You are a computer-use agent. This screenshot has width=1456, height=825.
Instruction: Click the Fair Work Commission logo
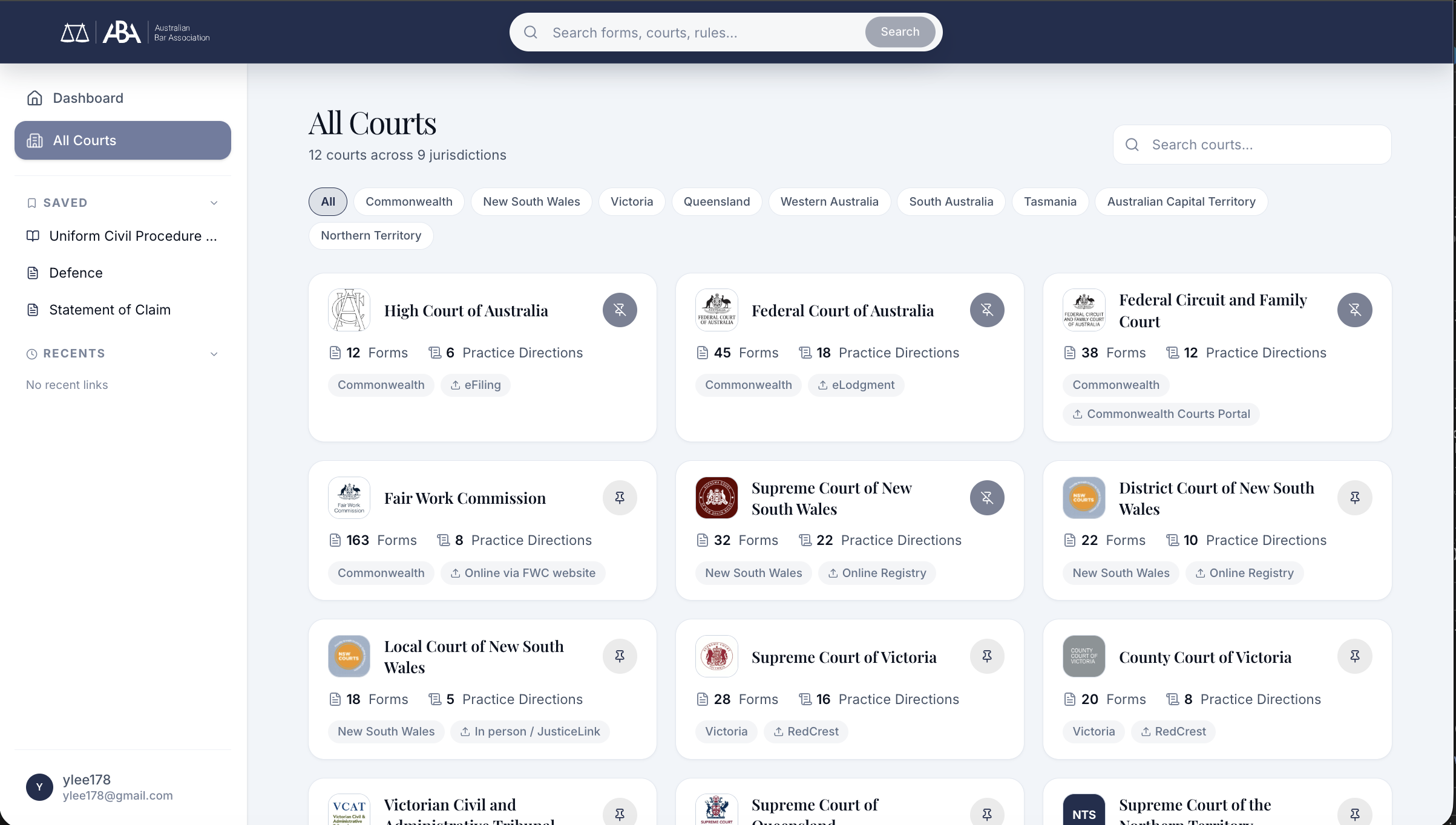pyautogui.click(x=349, y=497)
